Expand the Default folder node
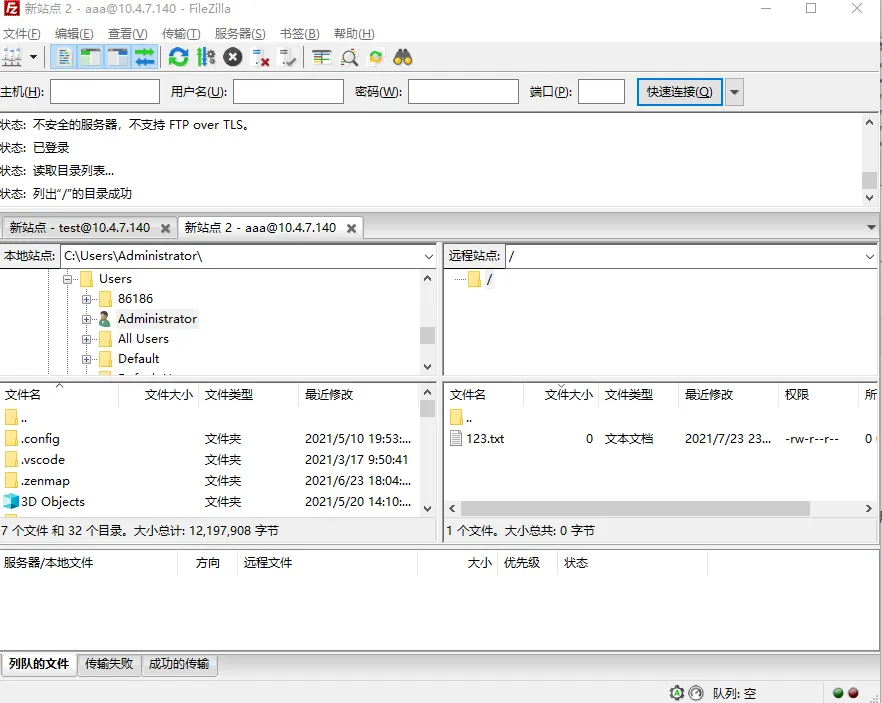Image resolution: width=882 pixels, height=703 pixels. pos(86,359)
